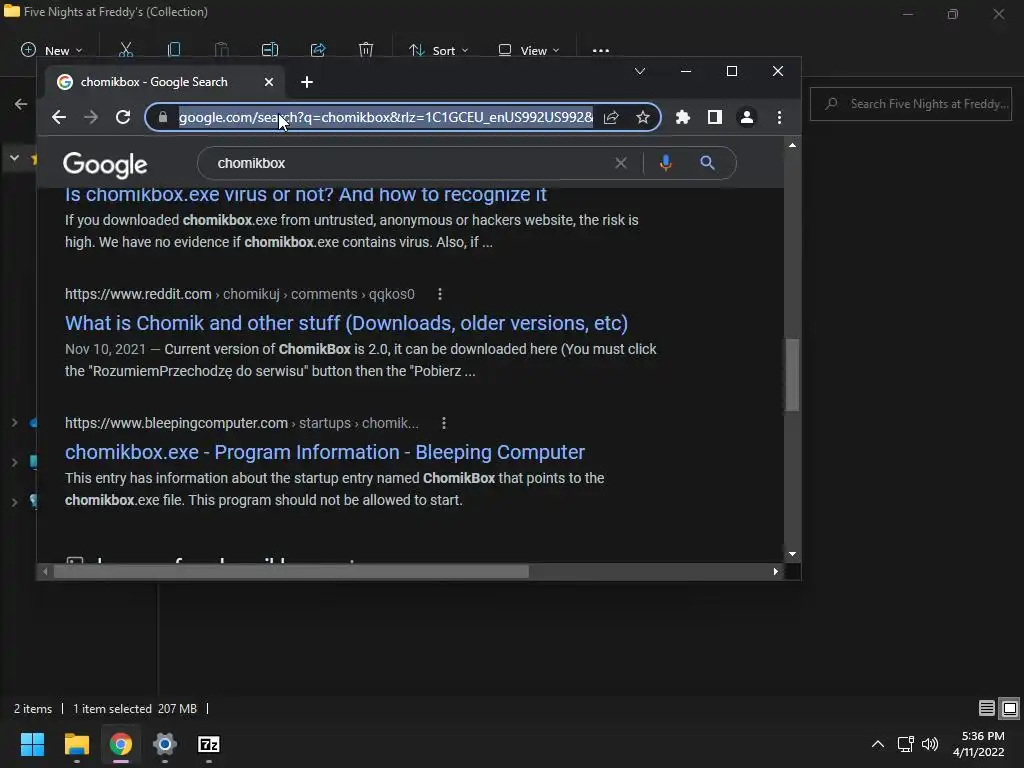Click the Chrome taskbar icon
This screenshot has width=1024, height=768.
click(x=121, y=744)
